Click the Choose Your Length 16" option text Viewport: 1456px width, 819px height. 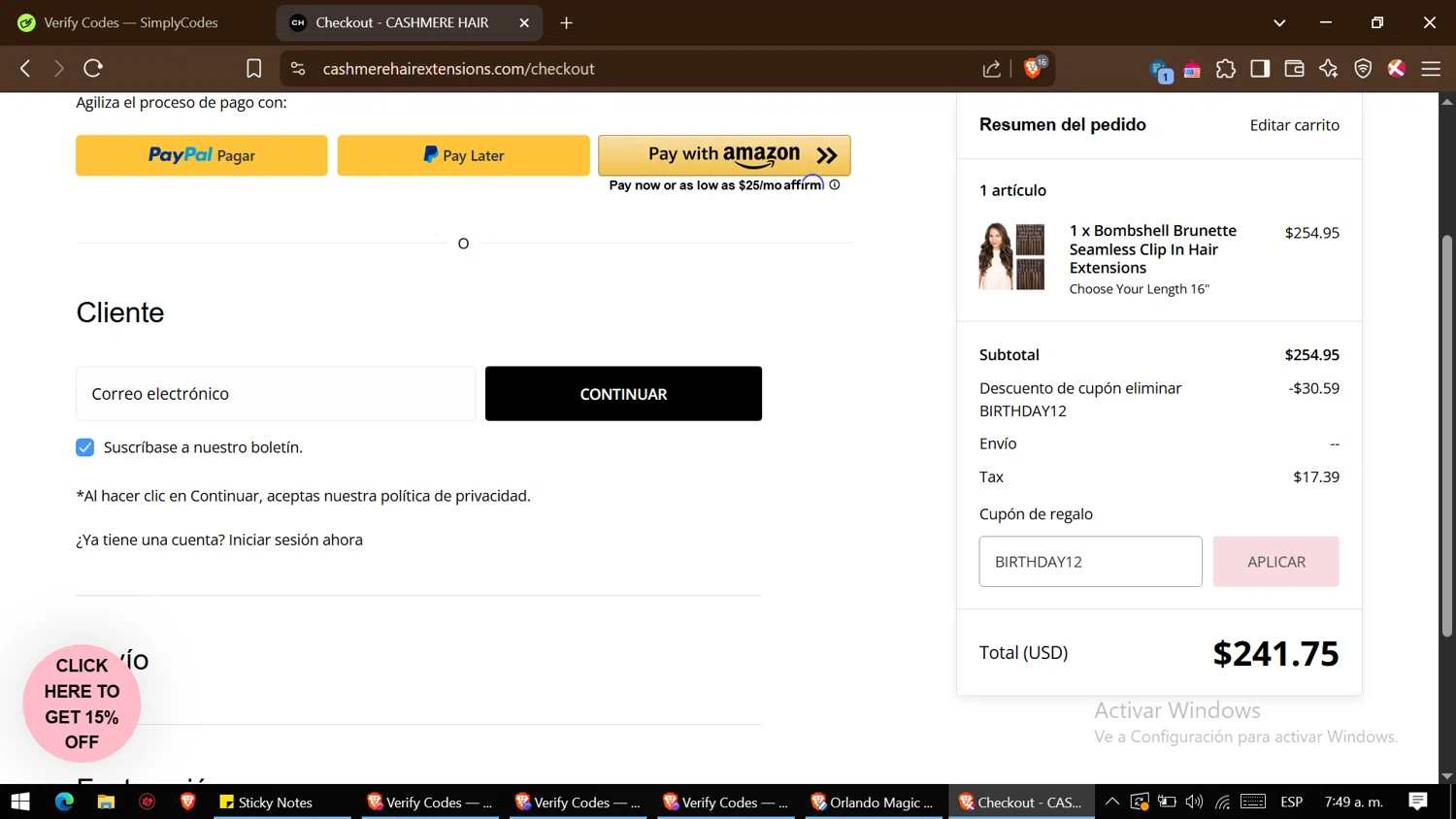tap(1140, 289)
